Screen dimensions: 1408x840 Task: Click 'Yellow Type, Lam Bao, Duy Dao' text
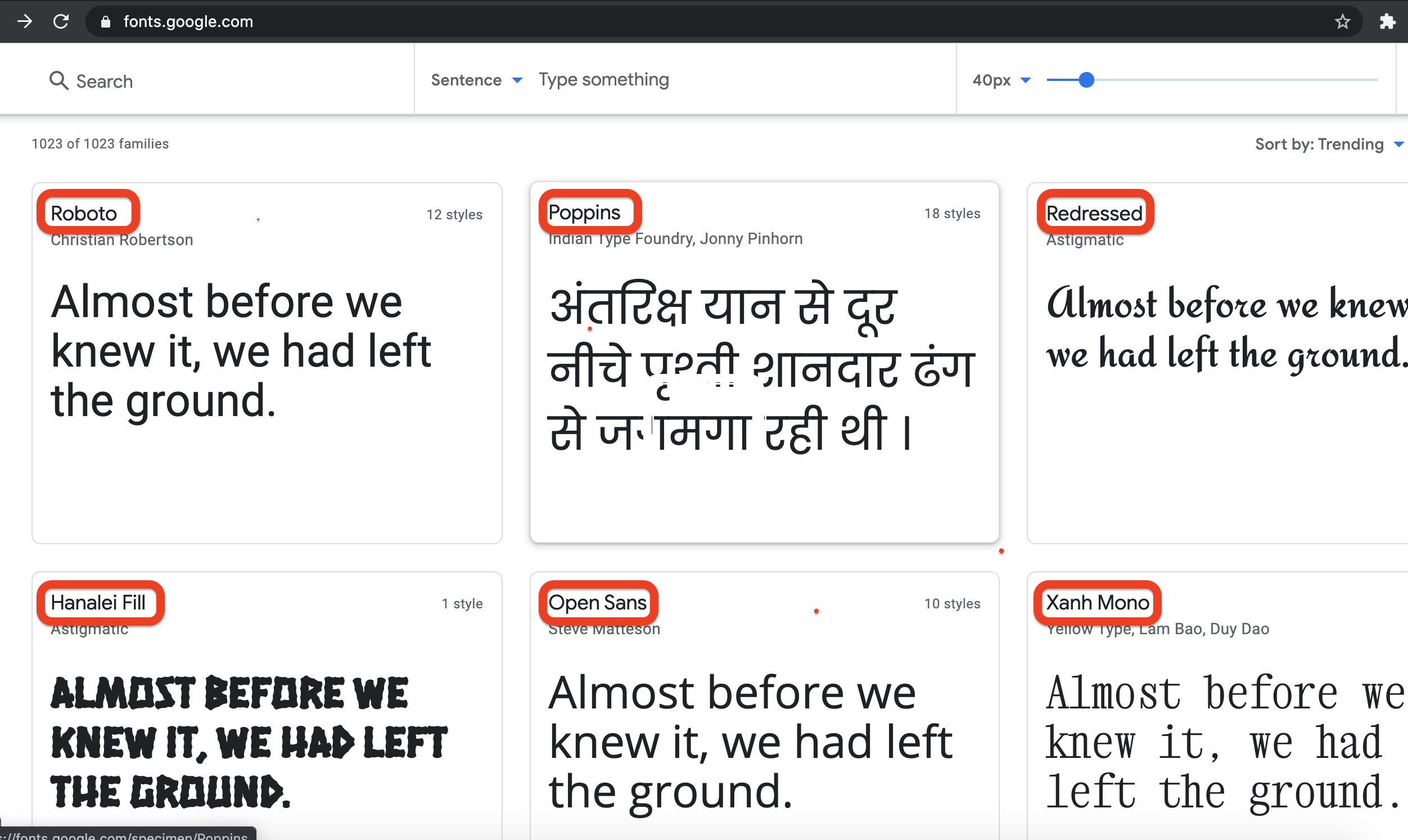[x=1157, y=629]
